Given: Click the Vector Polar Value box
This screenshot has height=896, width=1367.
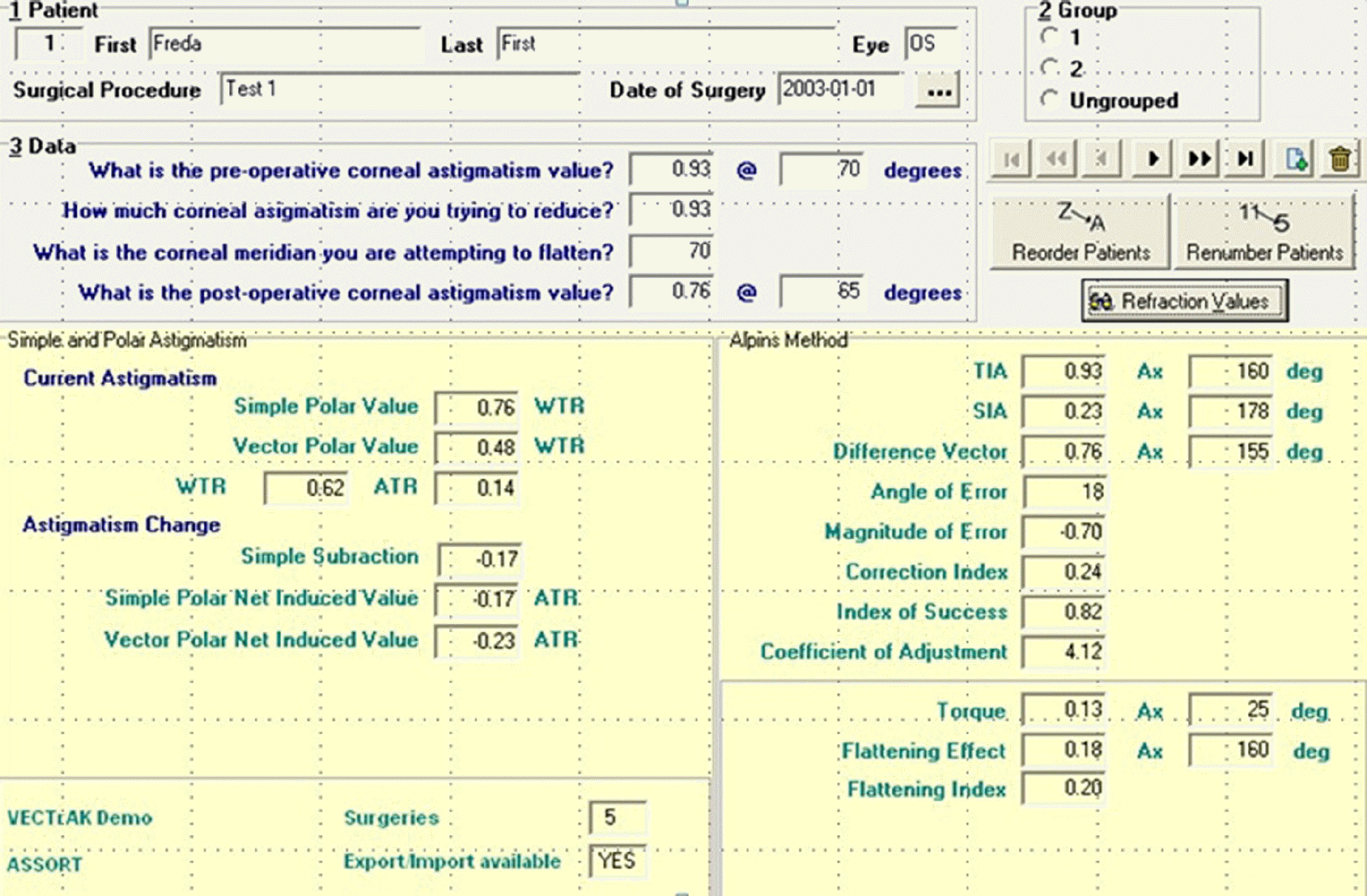Looking at the screenshot, I should 477,447.
